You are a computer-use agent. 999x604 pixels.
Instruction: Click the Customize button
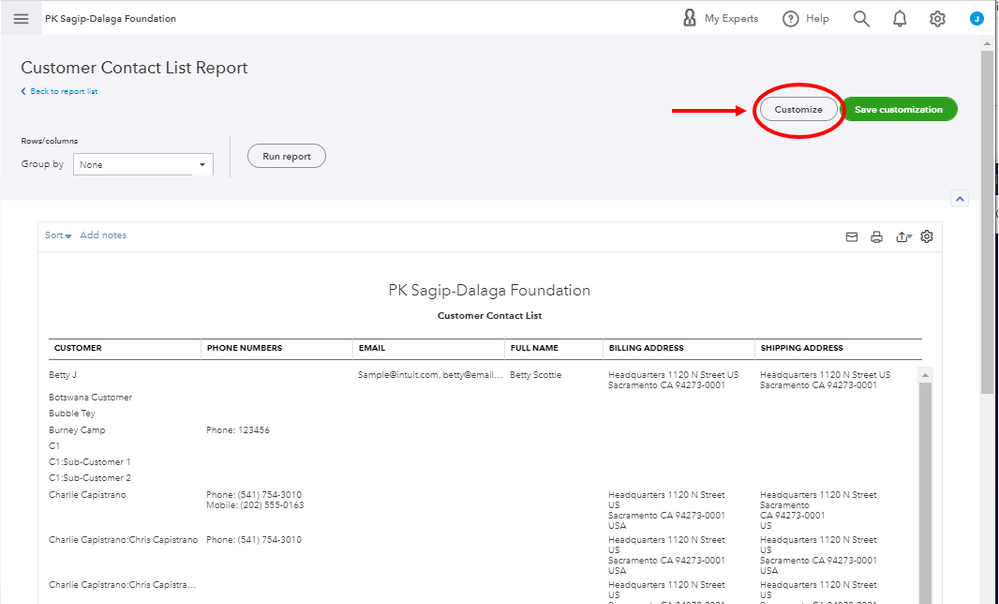(x=798, y=110)
